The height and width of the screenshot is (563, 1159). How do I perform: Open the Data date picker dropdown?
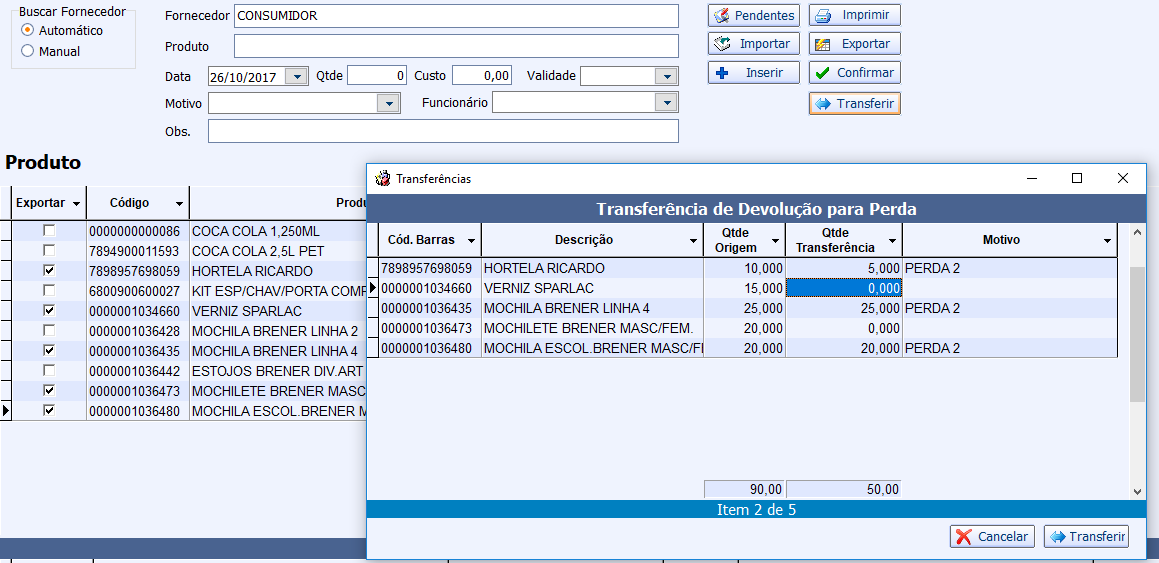(296, 76)
